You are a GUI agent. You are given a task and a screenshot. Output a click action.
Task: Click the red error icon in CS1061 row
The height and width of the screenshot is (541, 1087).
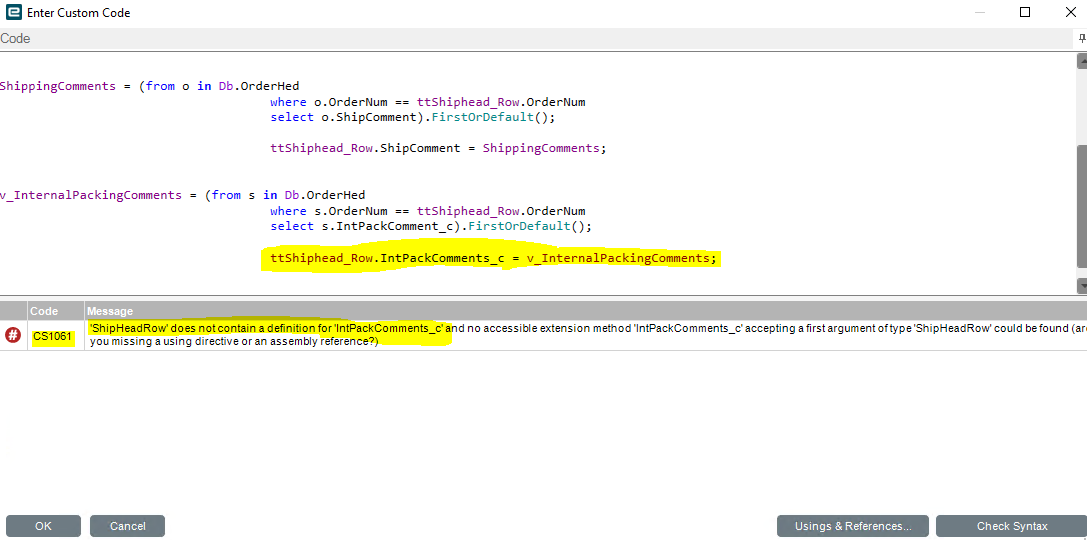[12, 335]
